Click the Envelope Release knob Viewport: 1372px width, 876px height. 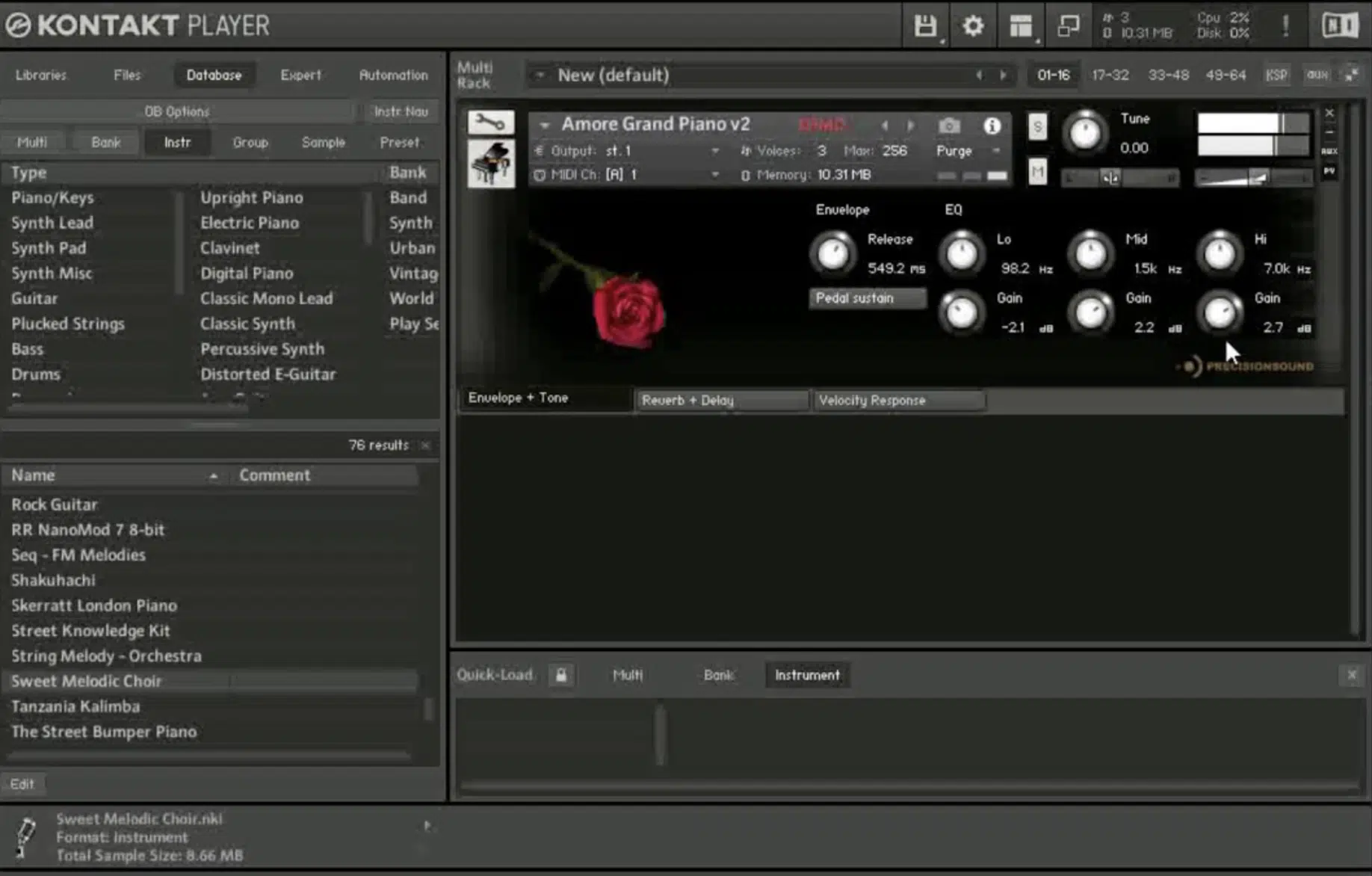[832, 253]
